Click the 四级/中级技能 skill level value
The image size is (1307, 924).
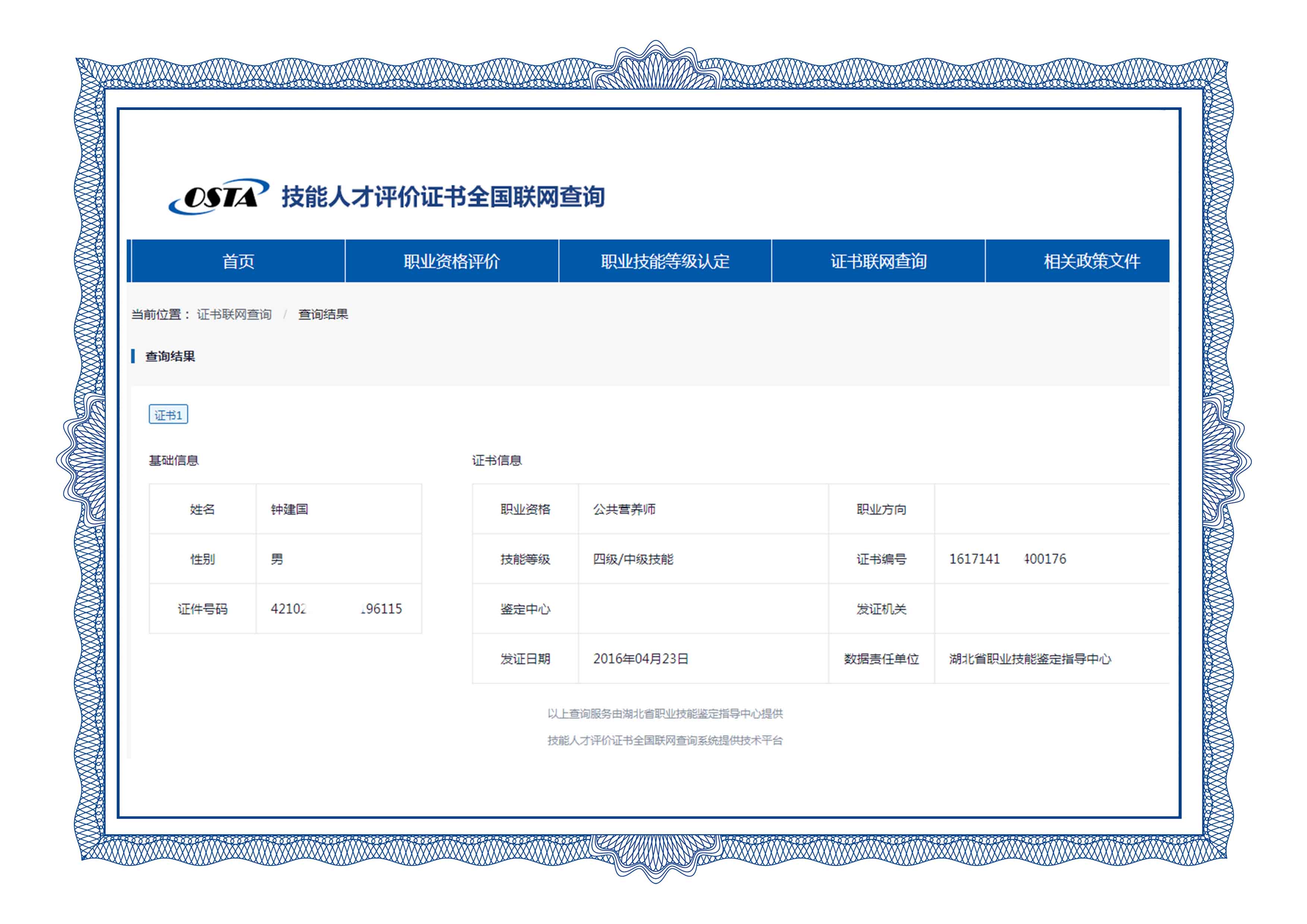click(632, 559)
